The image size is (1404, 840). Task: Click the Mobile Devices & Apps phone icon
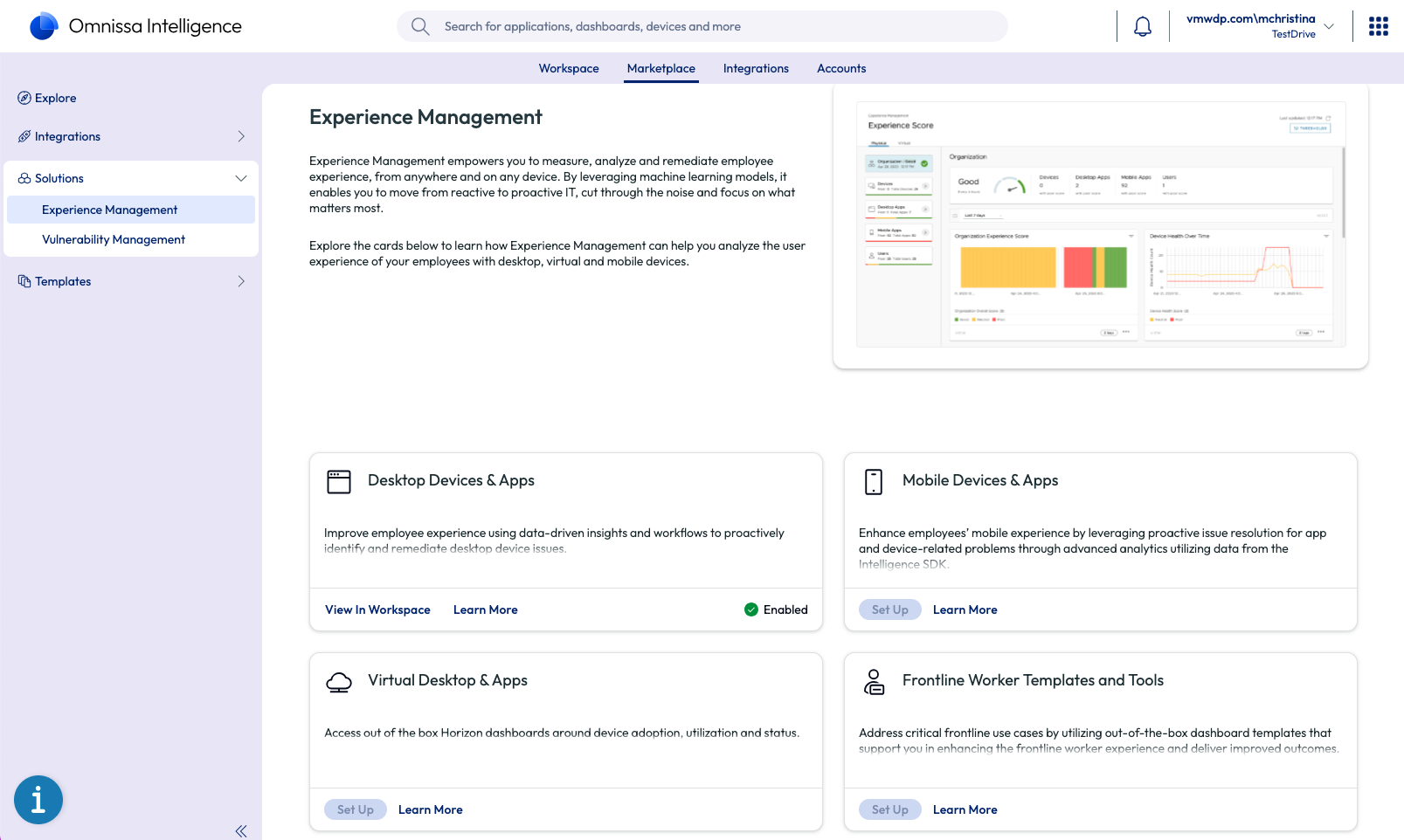(874, 482)
